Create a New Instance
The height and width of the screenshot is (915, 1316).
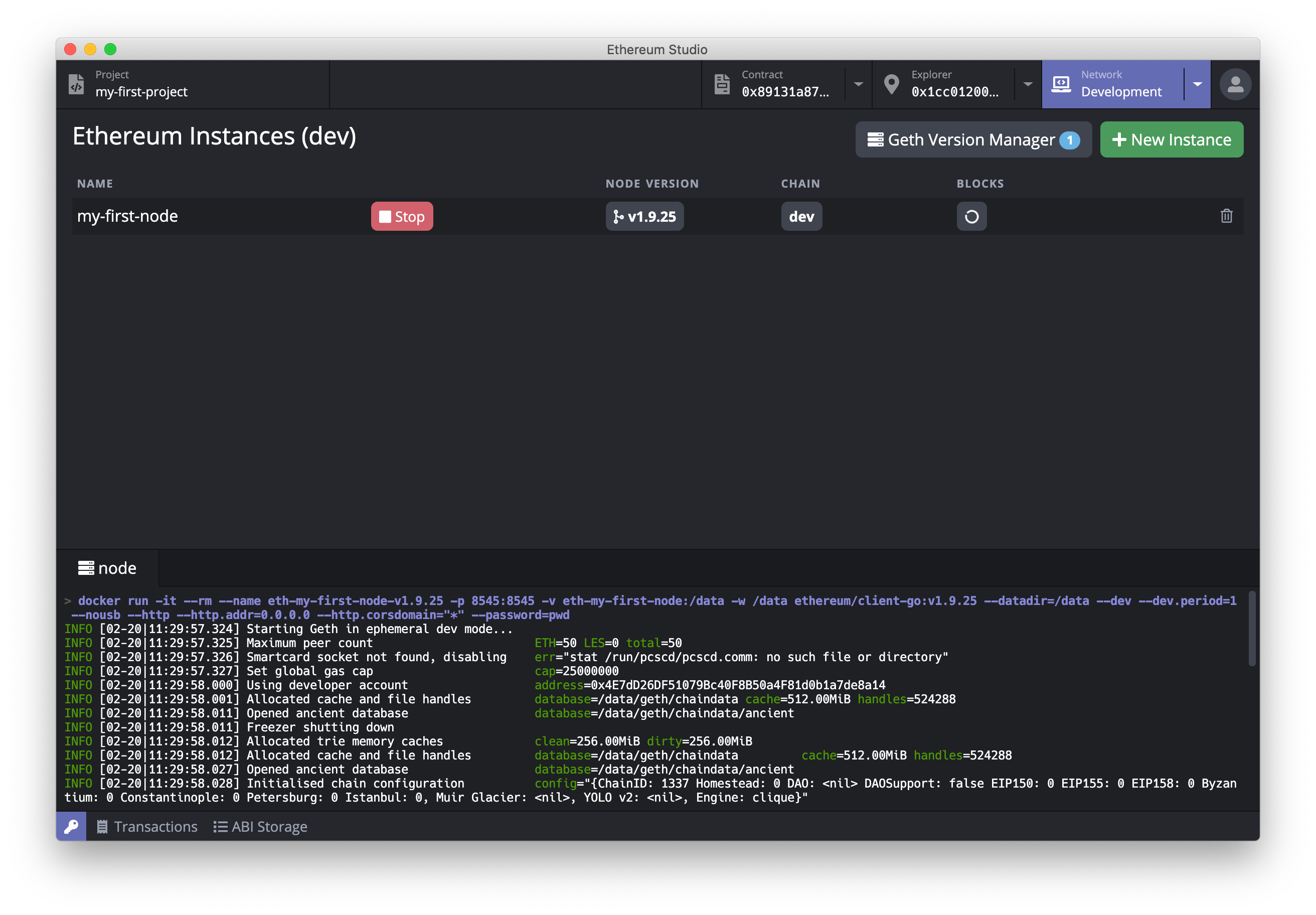coord(1171,139)
